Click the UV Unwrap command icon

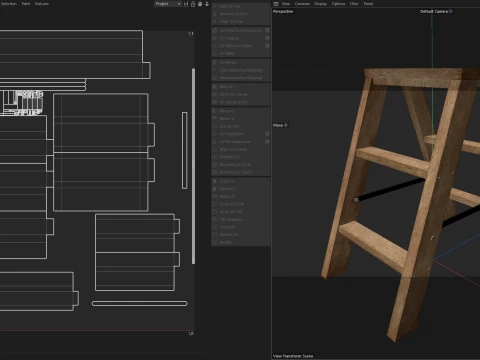215,38
